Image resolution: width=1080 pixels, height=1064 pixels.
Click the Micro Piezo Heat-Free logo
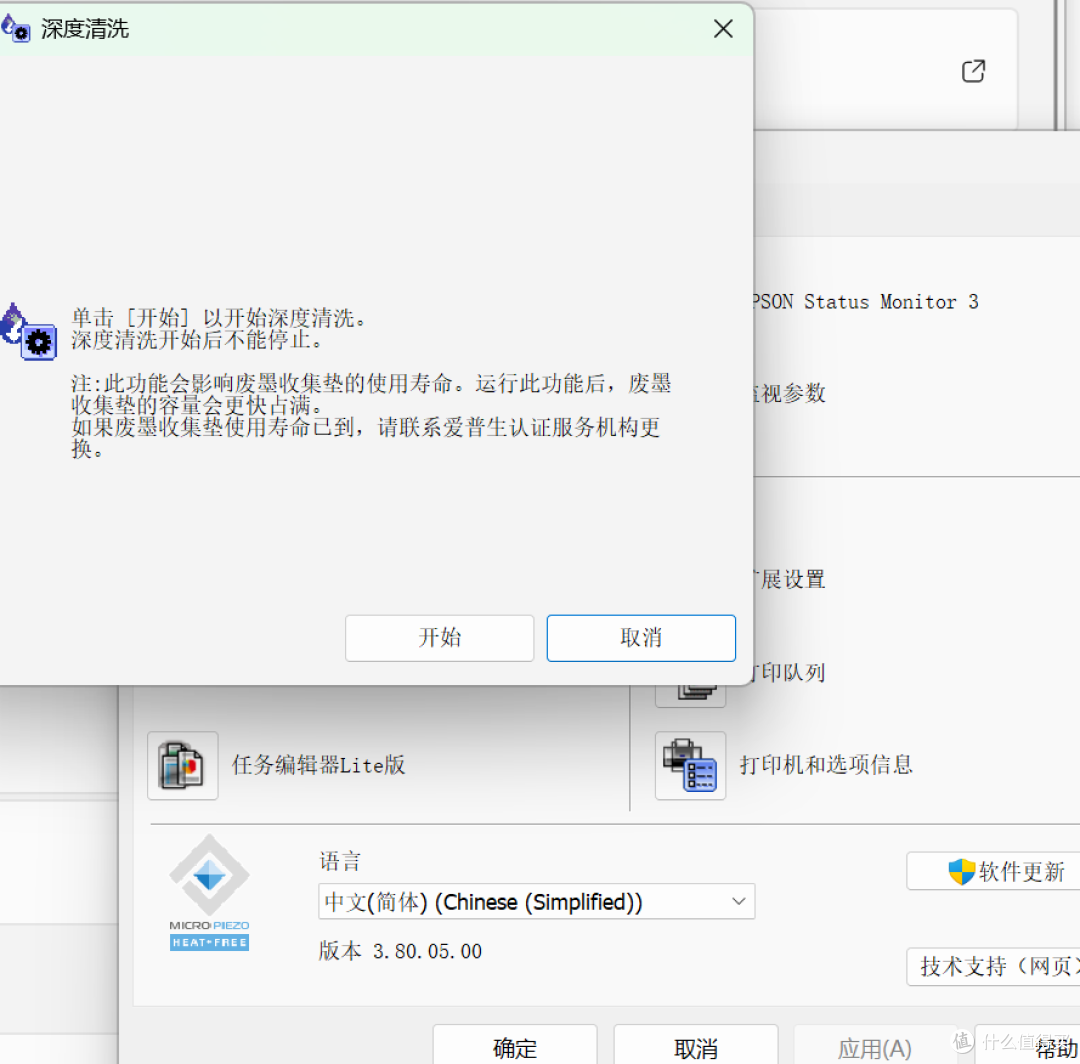point(209,893)
